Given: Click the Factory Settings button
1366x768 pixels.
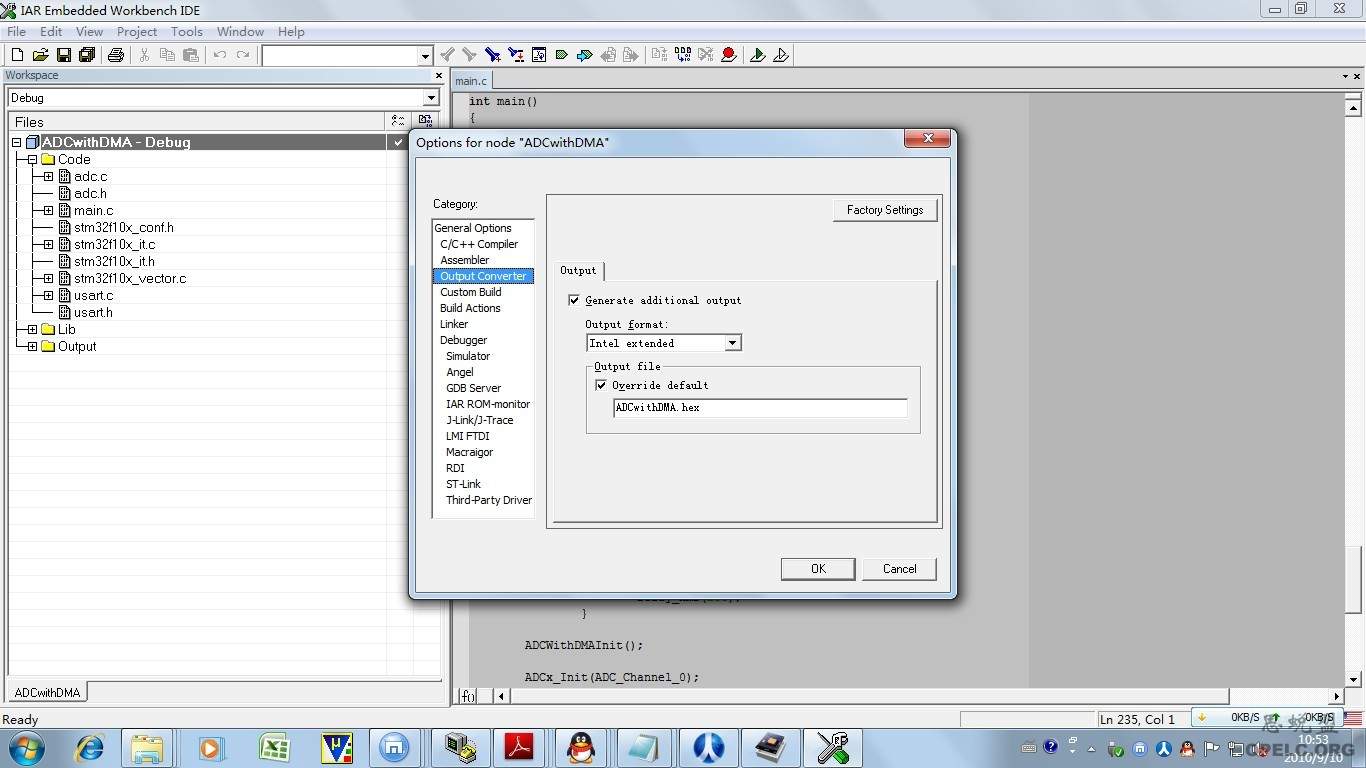Looking at the screenshot, I should [x=885, y=210].
